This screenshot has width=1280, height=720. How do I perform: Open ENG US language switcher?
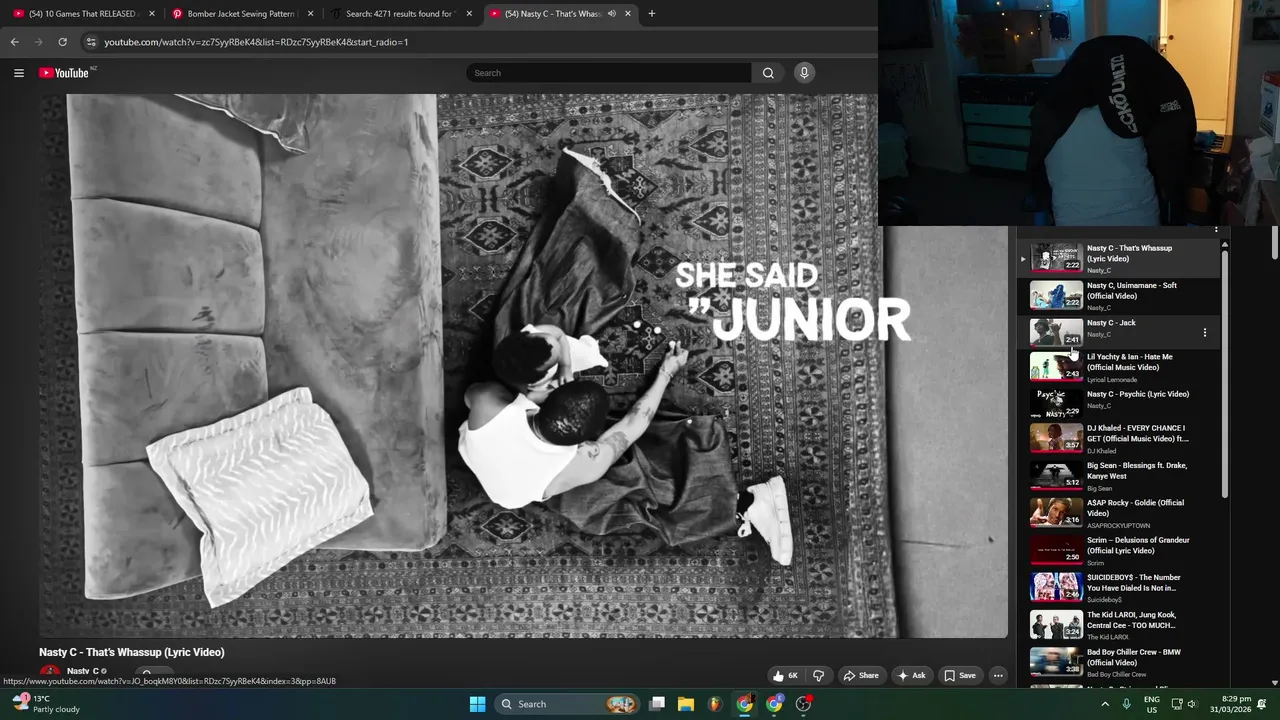pyautogui.click(x=1152, y=704)
